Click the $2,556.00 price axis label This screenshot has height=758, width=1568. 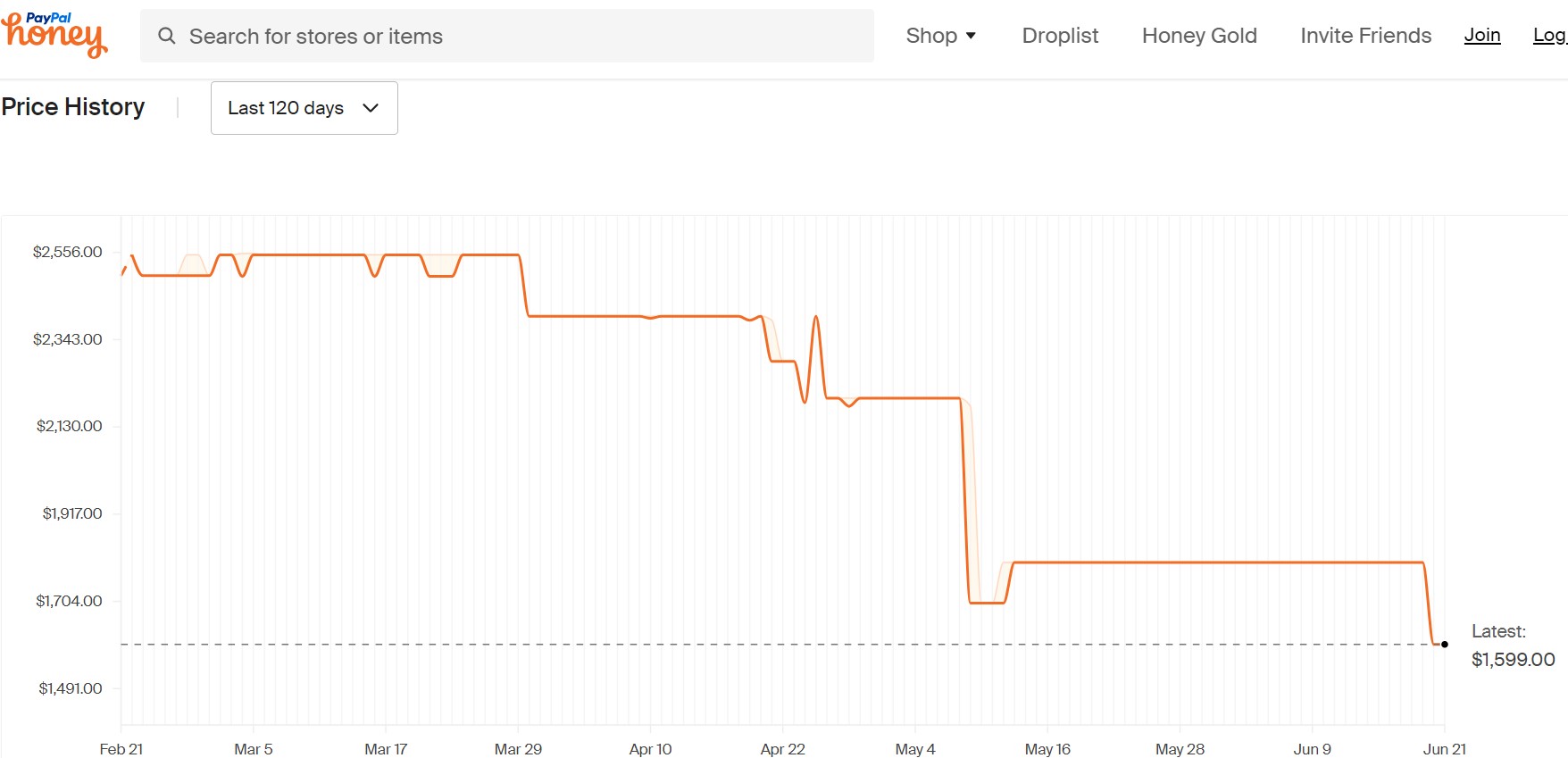68,252
